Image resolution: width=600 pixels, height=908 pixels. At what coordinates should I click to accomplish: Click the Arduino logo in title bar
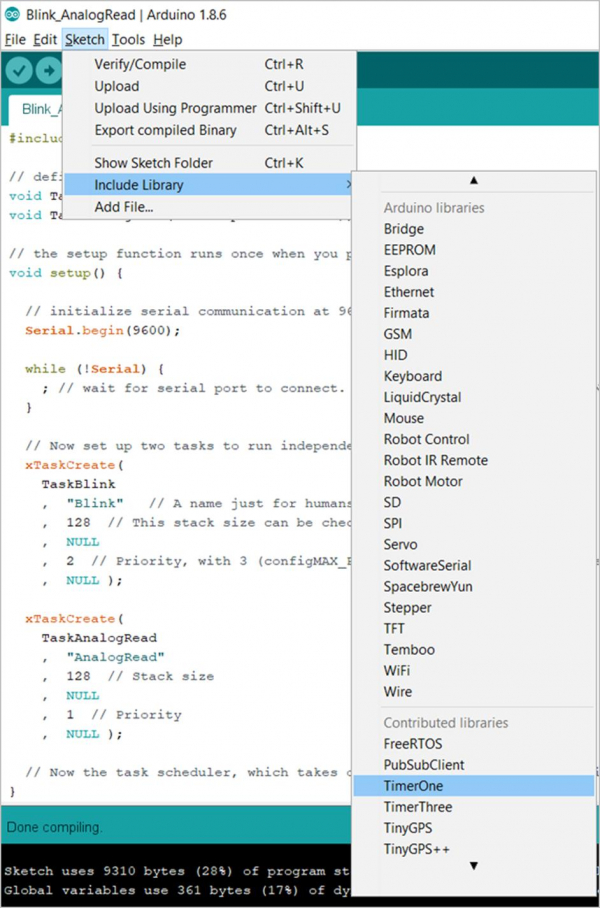pyautogui.click(x=12, y=15)
